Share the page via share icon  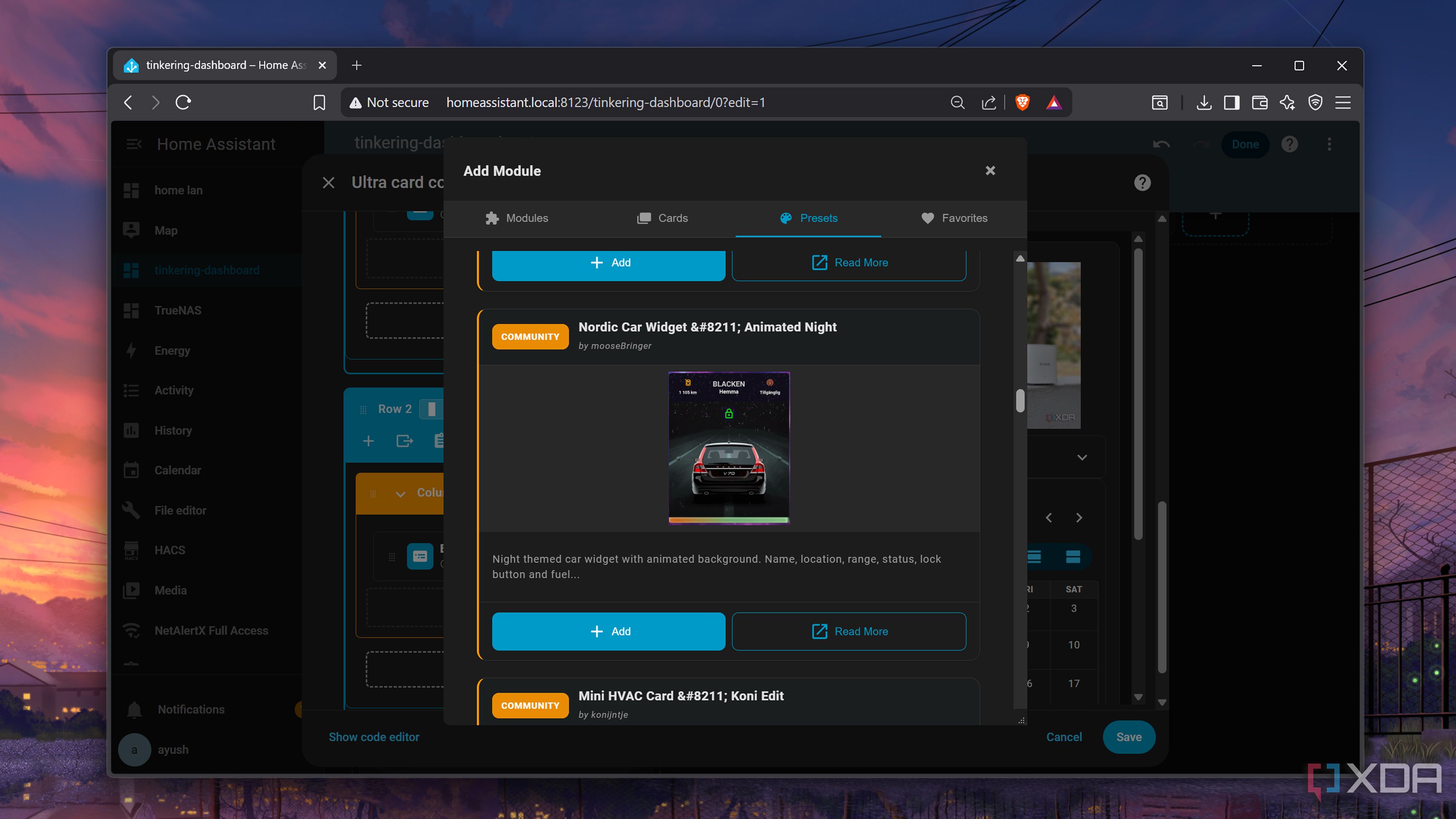coord(988,102)
